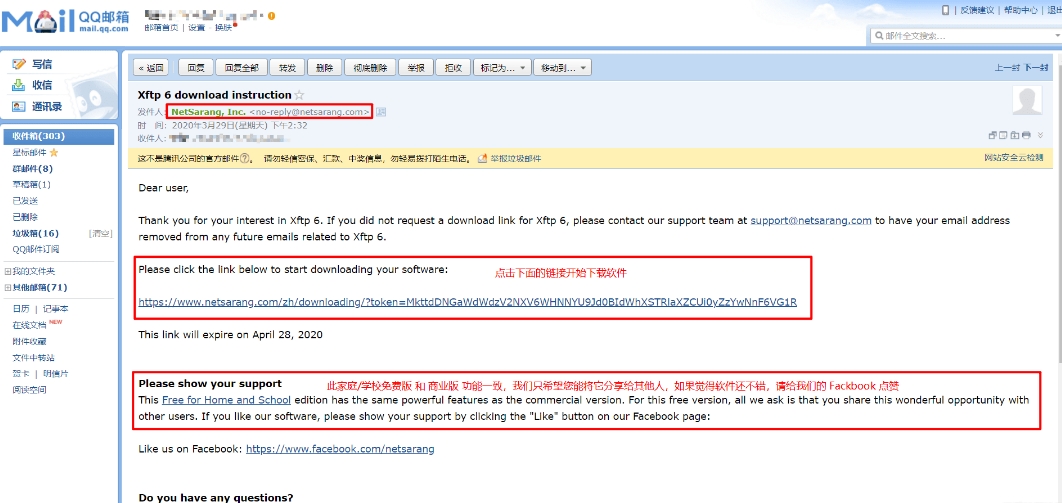
Task: Click the orange alert icon next to account name
Action: coord(272,16)
